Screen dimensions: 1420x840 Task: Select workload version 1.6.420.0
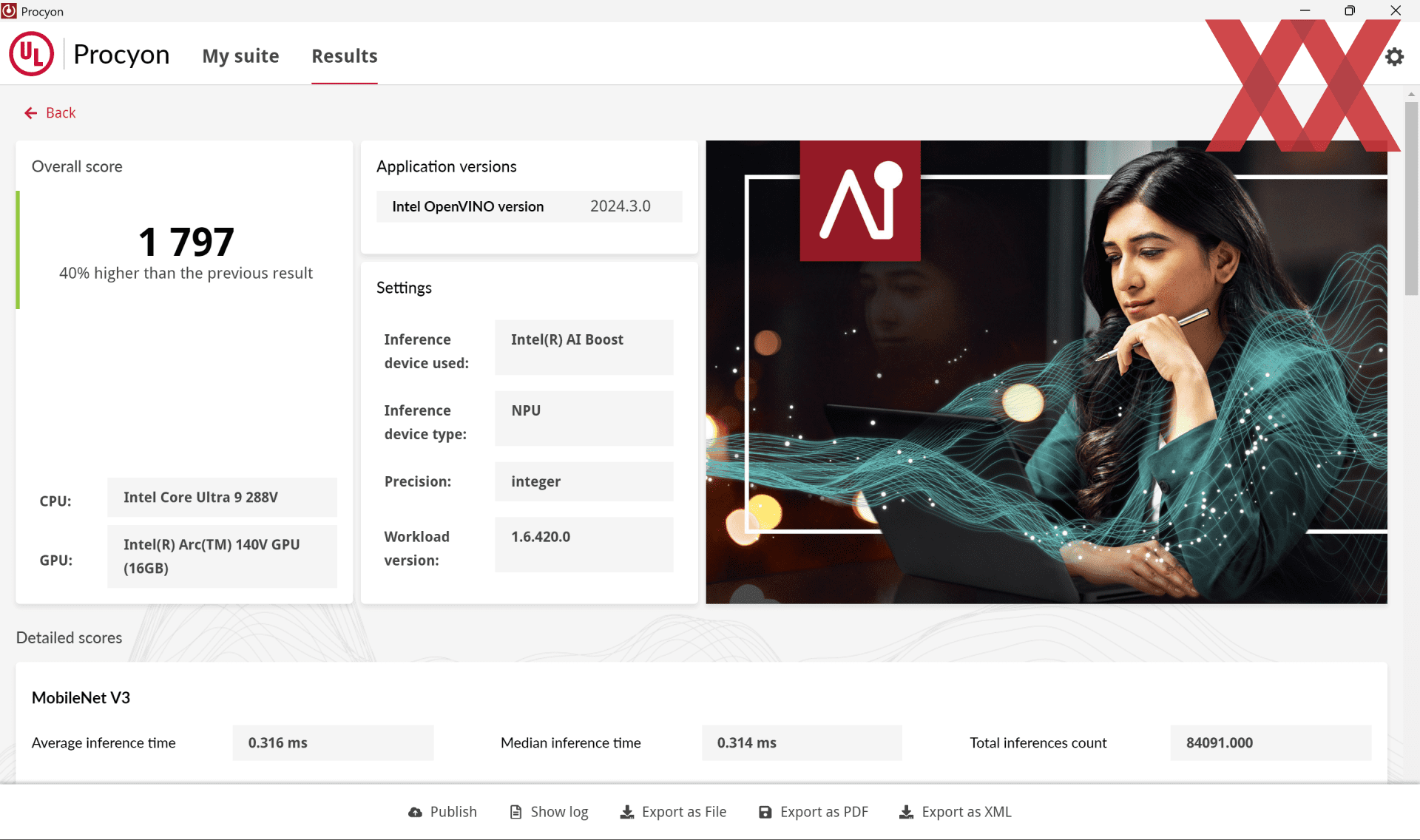(584, 544)
